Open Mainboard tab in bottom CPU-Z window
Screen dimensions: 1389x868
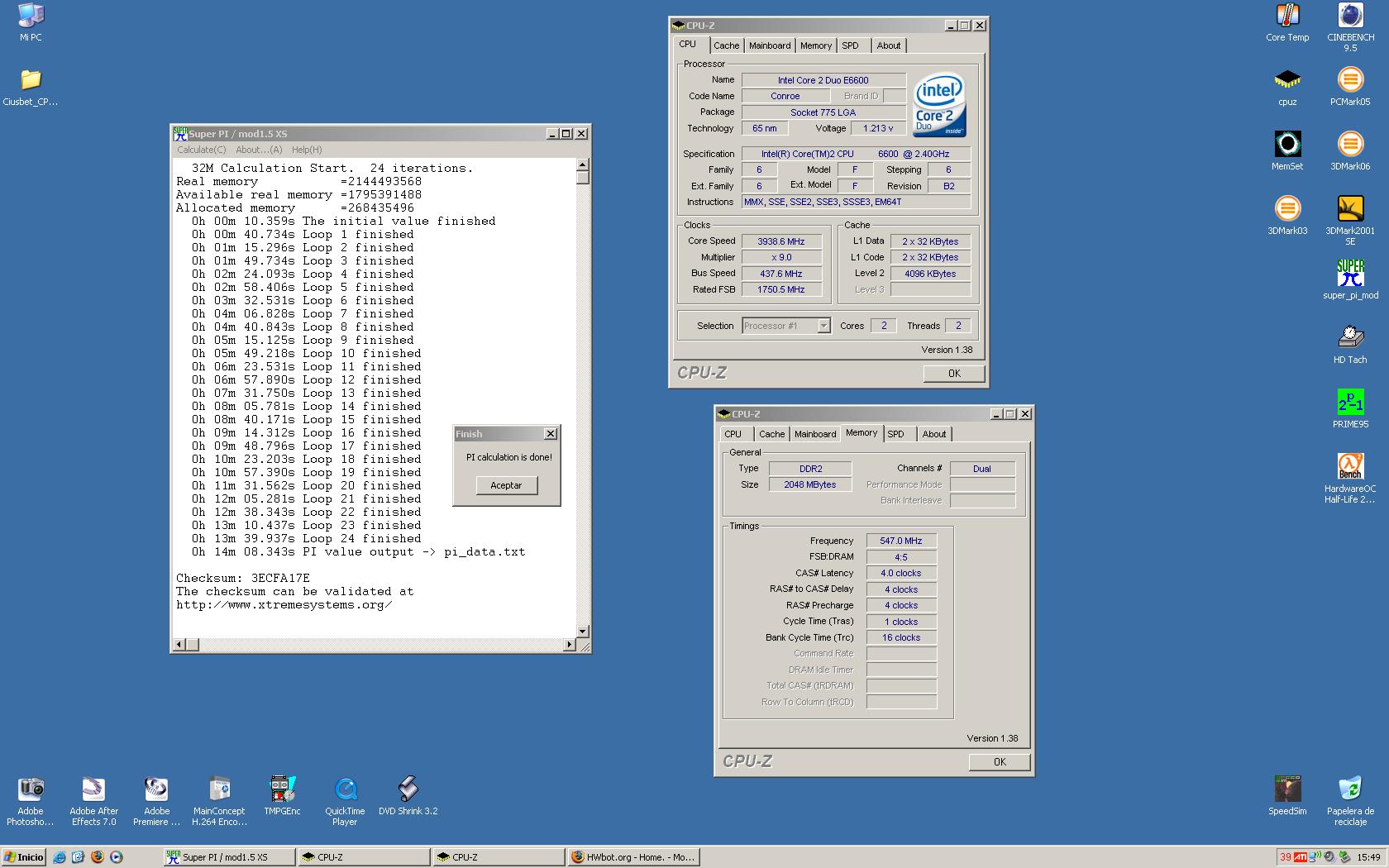815,434
